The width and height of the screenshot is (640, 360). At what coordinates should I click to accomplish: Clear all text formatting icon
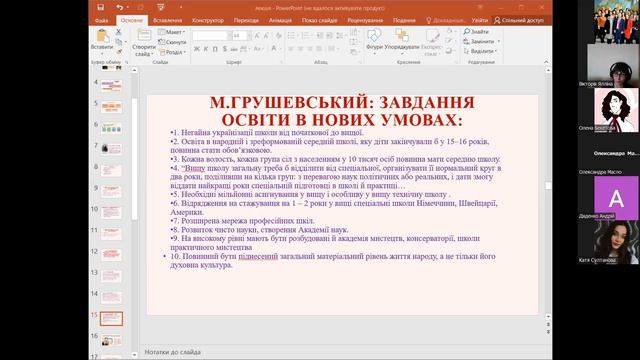click(x=278, y=36)
